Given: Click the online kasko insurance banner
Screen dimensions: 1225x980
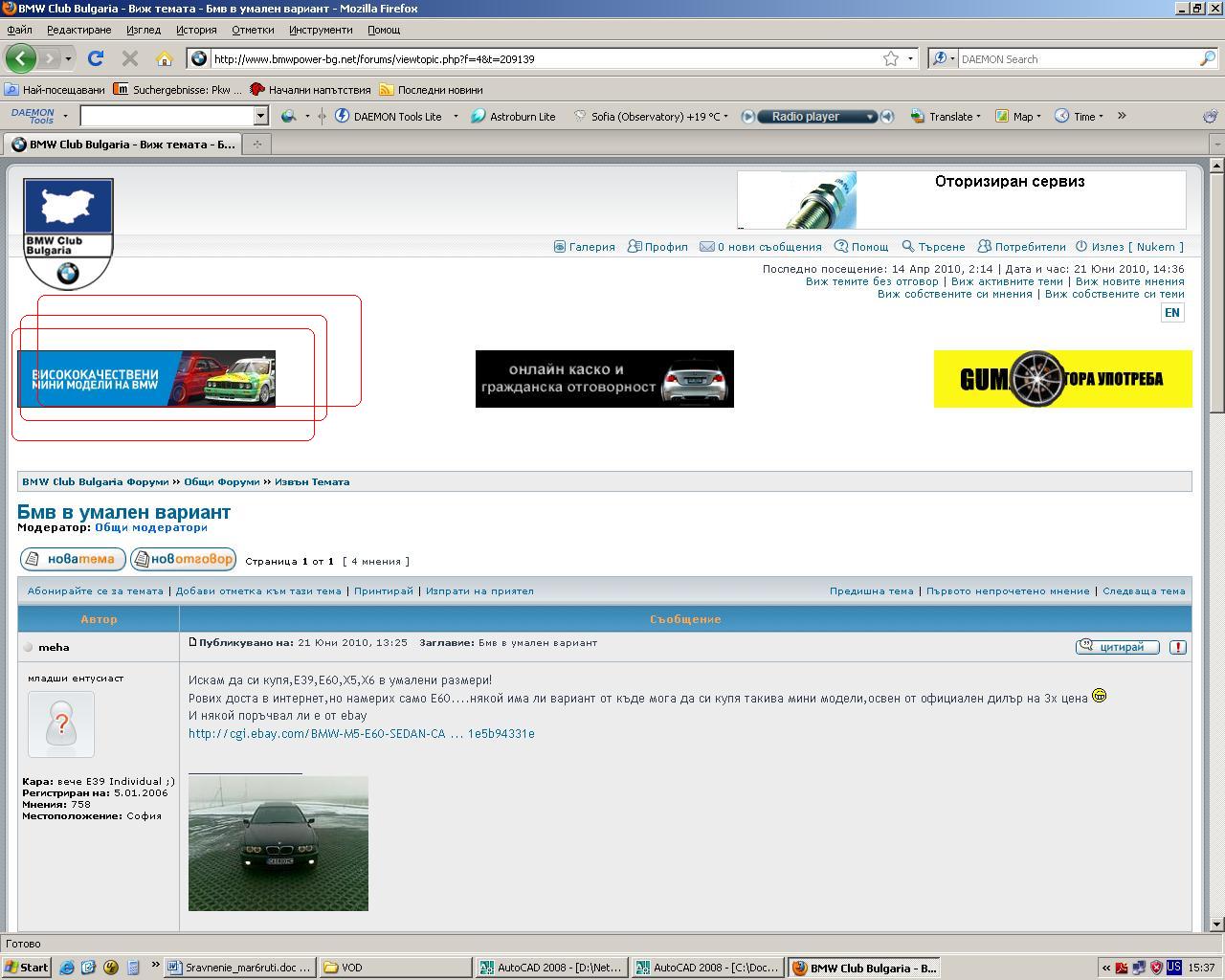Looking at the screenshot, I should [x=605, y=379].
